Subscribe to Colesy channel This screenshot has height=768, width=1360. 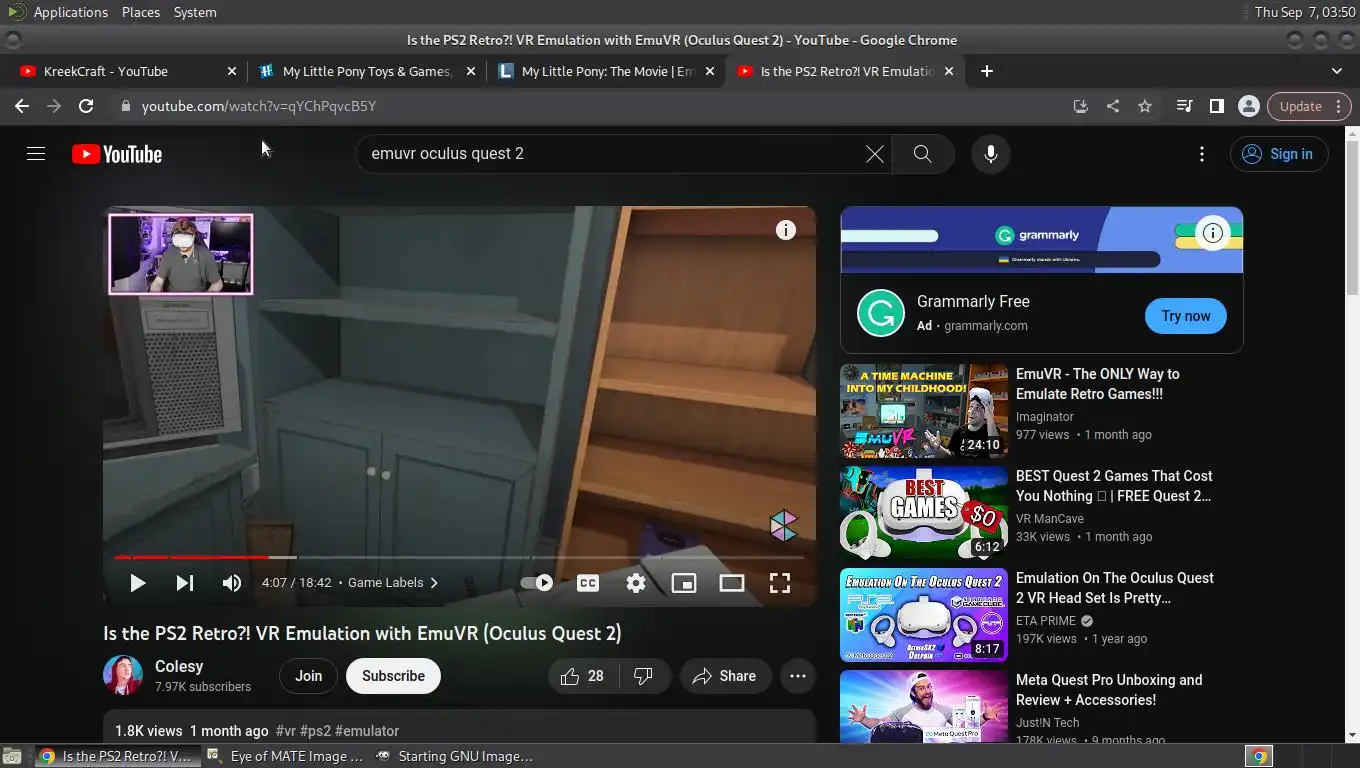click(393, 676)
